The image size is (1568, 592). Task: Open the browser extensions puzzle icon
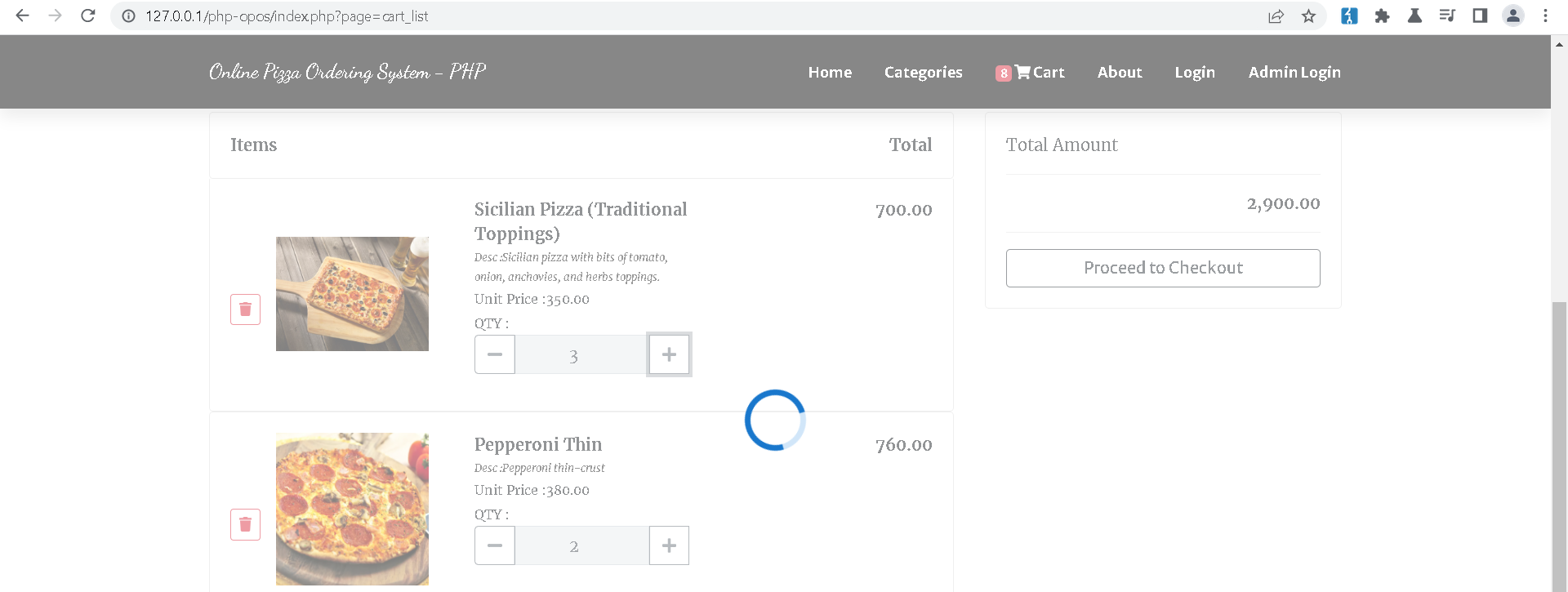click(x=1382, y=16)
